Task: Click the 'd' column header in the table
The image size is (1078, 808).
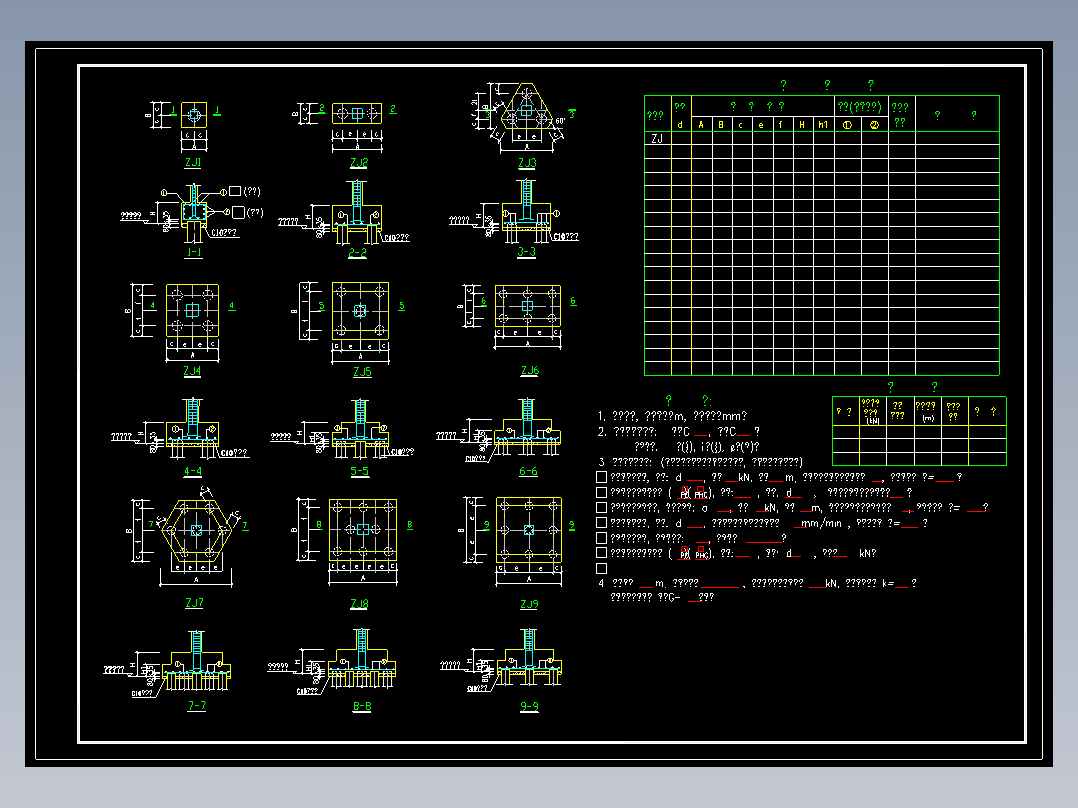Action: pos(681,124)
